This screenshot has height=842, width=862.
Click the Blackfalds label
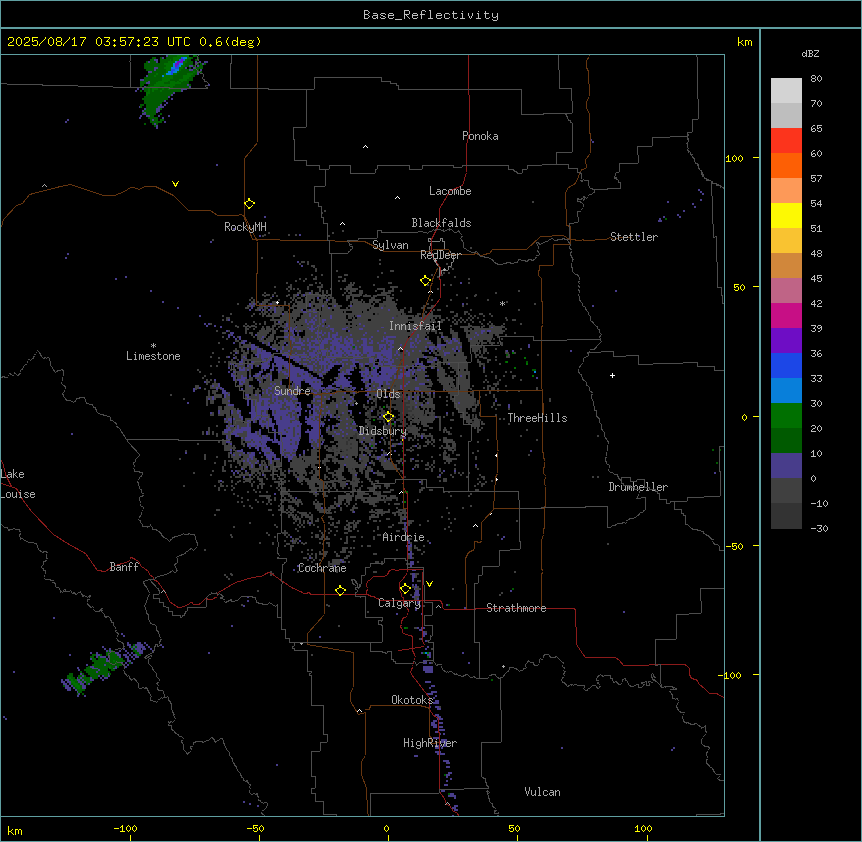click(x=441, y=223)
